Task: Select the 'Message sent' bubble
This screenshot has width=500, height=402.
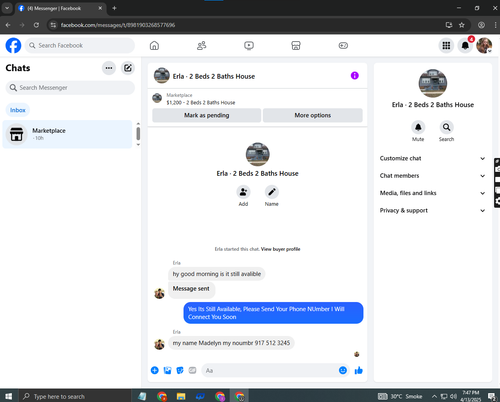Action: point(191,289)
